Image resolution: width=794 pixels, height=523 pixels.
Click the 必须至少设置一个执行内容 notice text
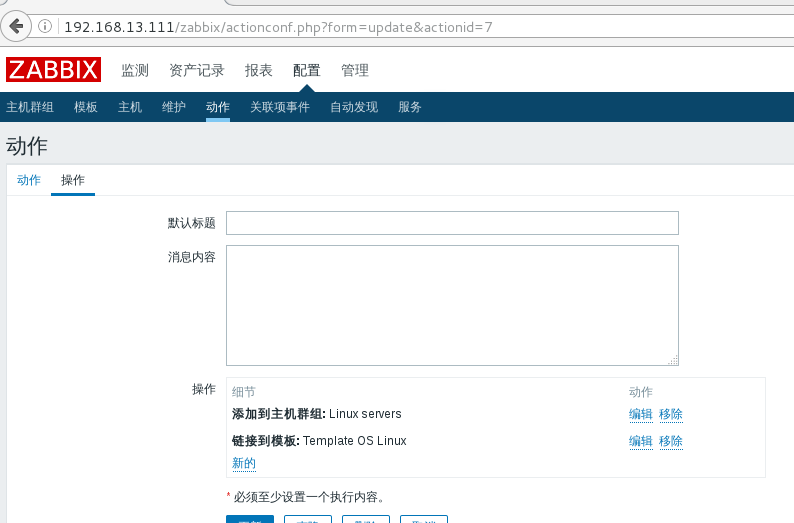click(x=309, y=497)
